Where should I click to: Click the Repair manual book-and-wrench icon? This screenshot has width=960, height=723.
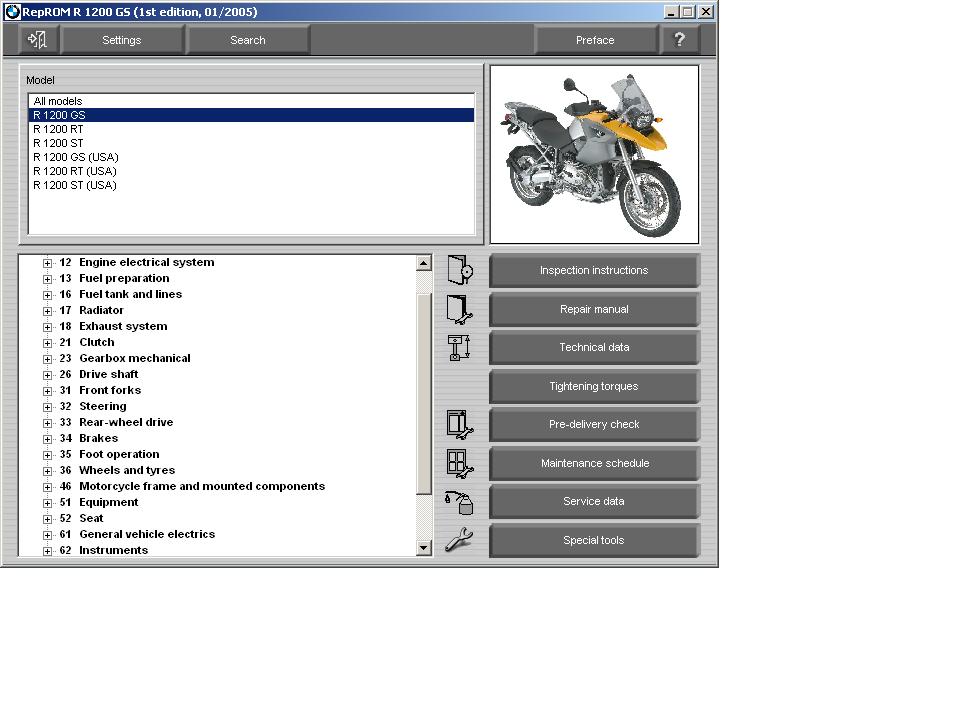click(459, 309)
